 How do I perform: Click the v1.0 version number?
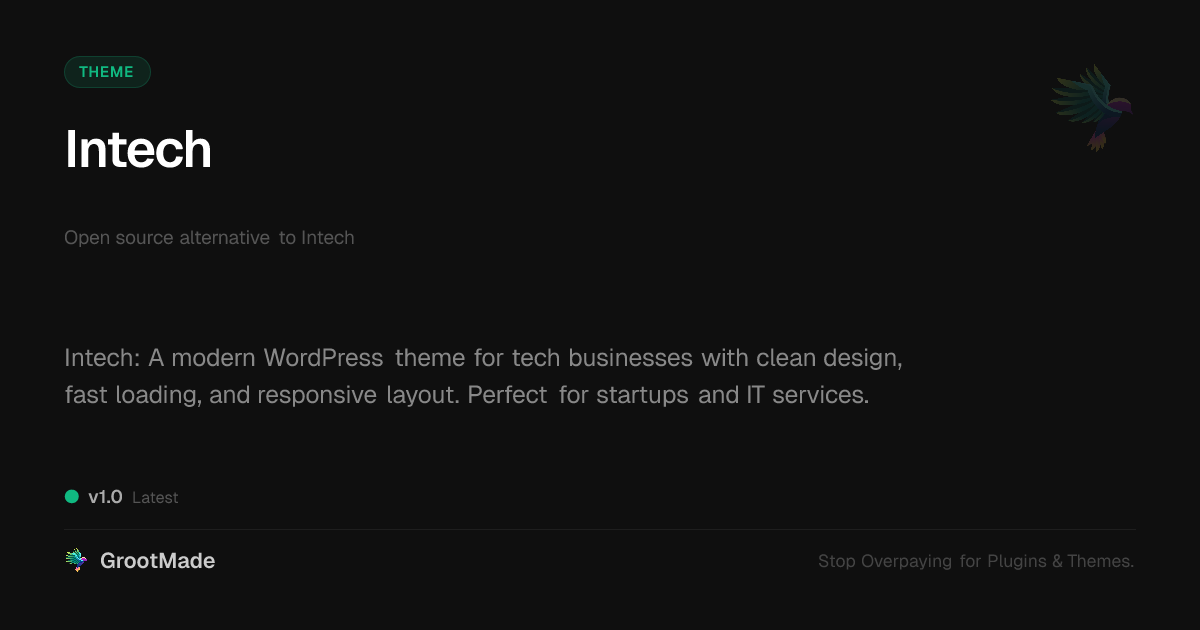pos(105,497)
